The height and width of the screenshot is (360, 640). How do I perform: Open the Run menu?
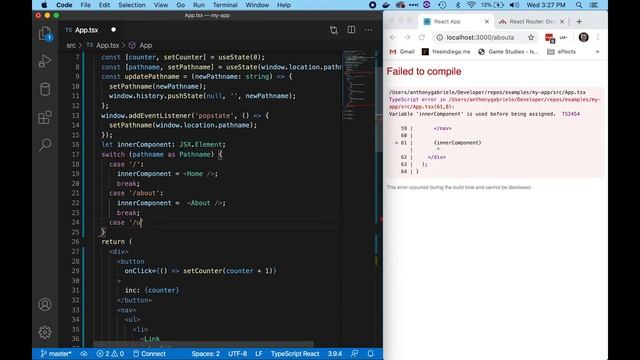click(199, 5)
